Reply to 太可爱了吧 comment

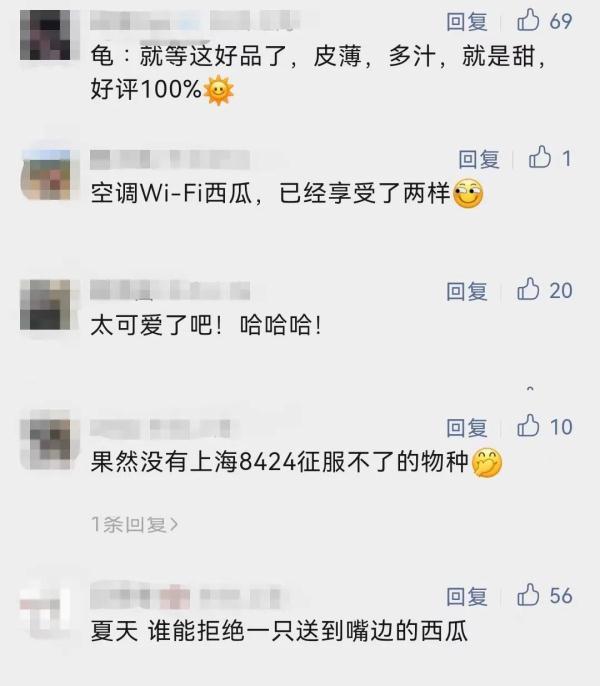tap(467, 291)
